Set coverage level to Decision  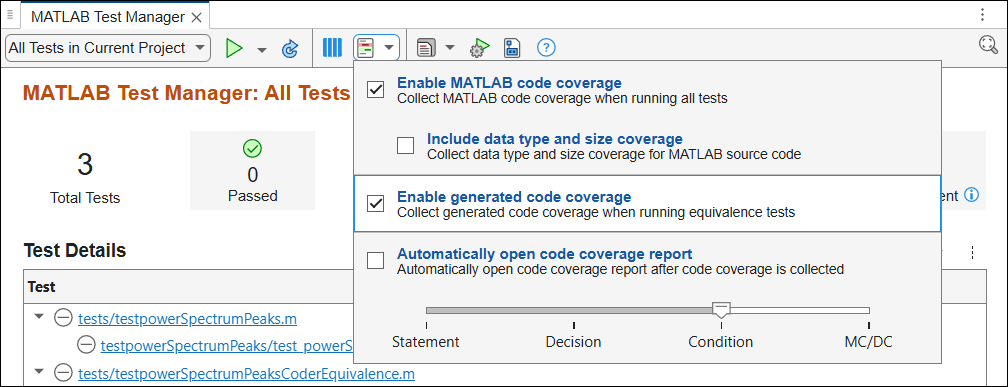click(x=573, y=341)
